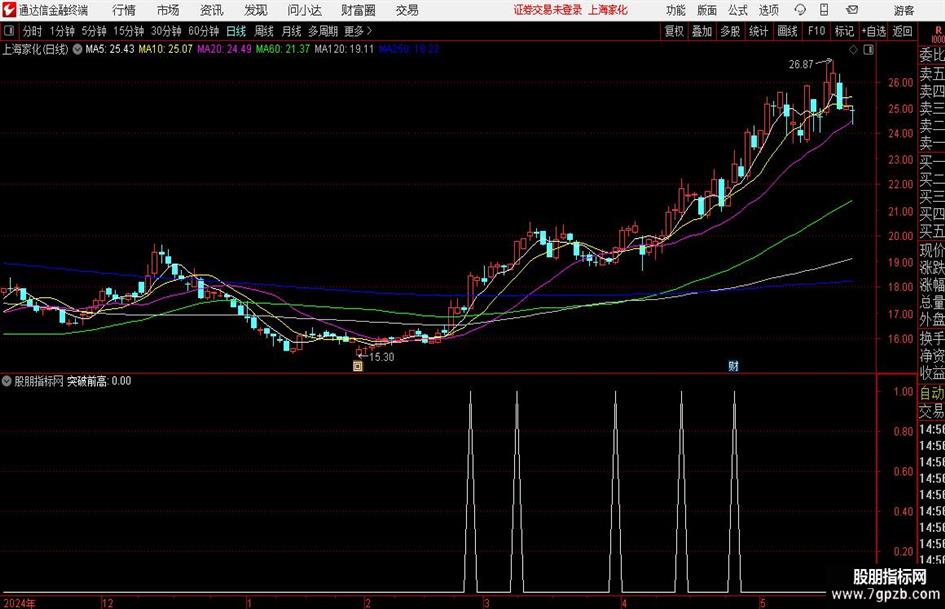Switch to 1分钟 period
This screenshot has height=609, width=945.
[62, 31]
